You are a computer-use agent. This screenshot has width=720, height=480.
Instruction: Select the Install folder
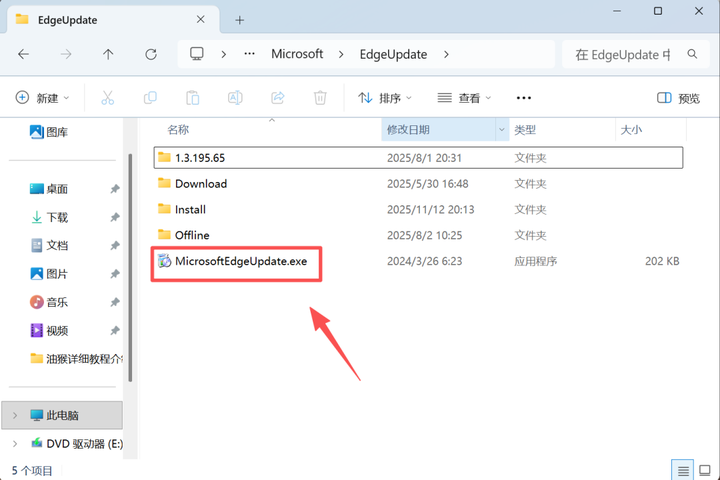(418, 209)
